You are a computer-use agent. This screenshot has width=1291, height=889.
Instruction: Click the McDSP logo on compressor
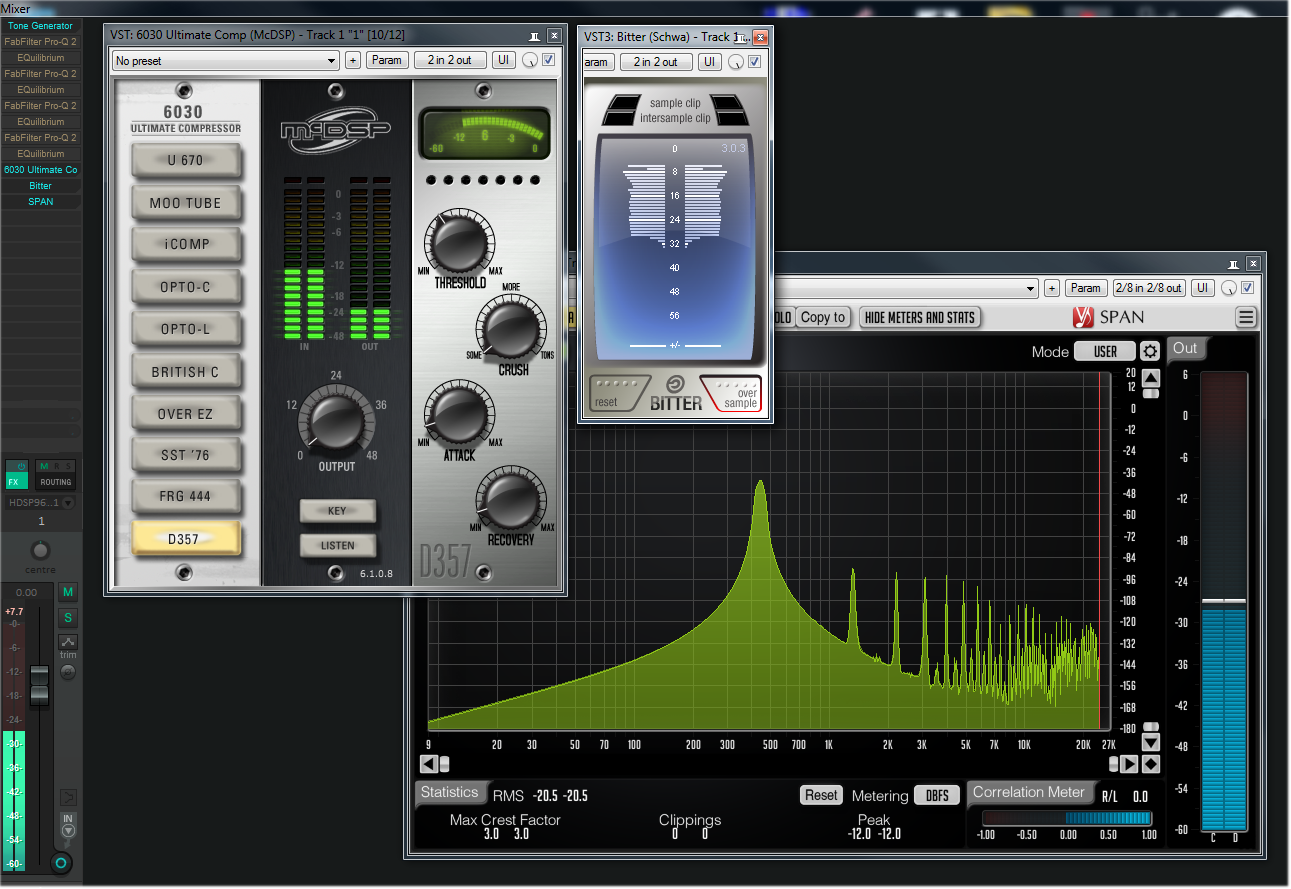(336, 130)
